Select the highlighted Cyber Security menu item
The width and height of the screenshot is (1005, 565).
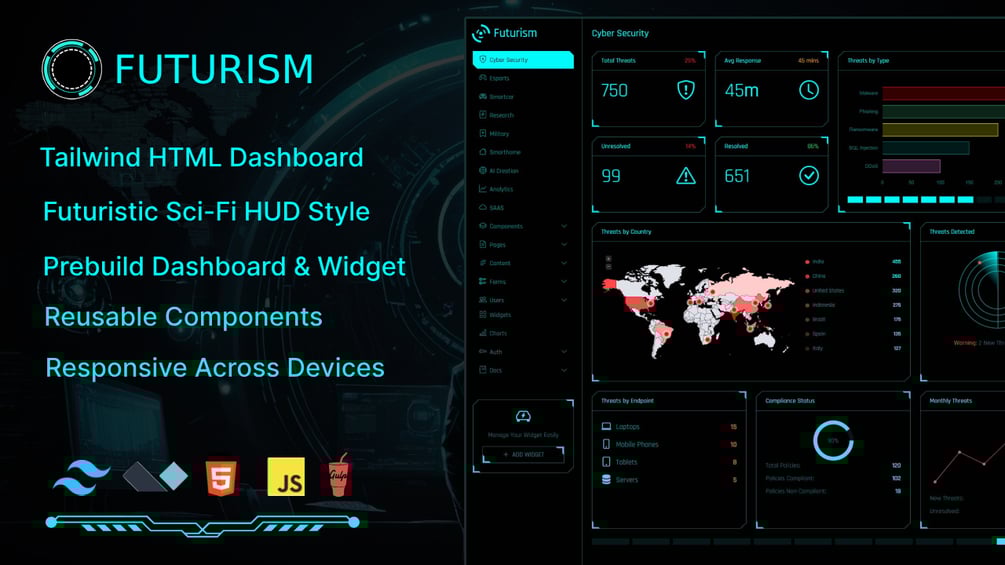pos(523,60)
